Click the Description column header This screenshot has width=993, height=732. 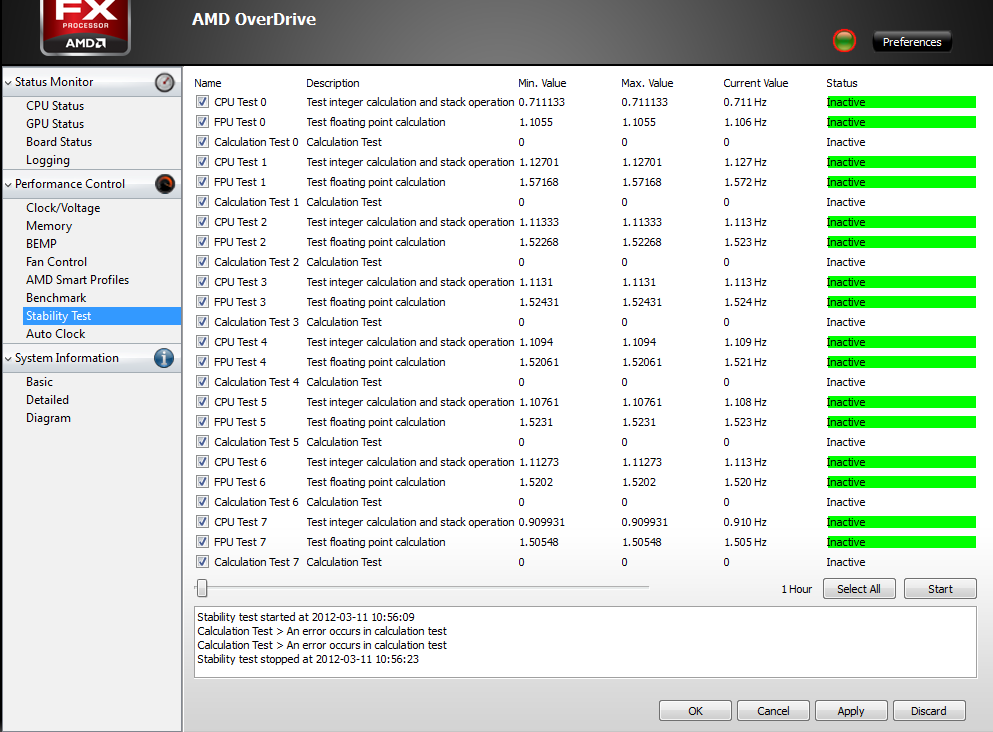[x=332, y=83]
